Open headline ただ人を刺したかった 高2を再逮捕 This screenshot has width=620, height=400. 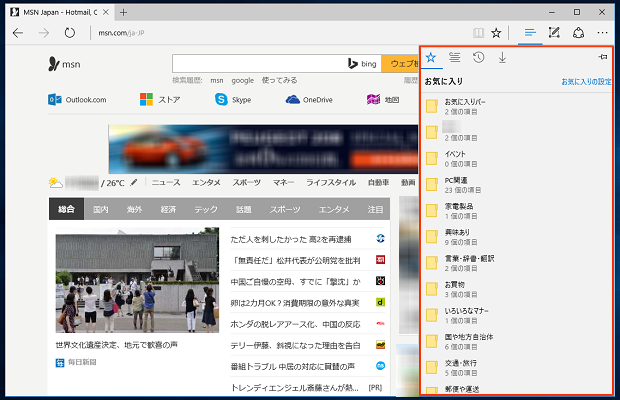pyautogui.click(x=291, y=239)
